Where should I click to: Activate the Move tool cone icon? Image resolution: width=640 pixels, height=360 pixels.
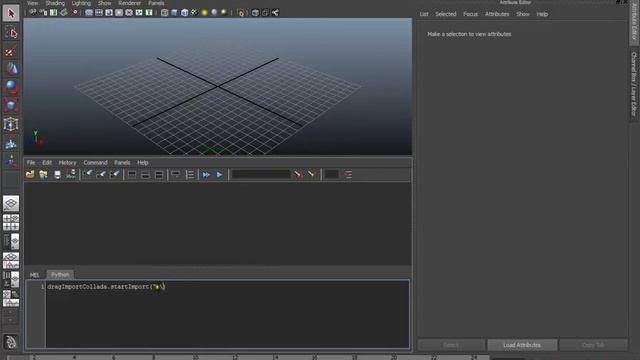11,69
